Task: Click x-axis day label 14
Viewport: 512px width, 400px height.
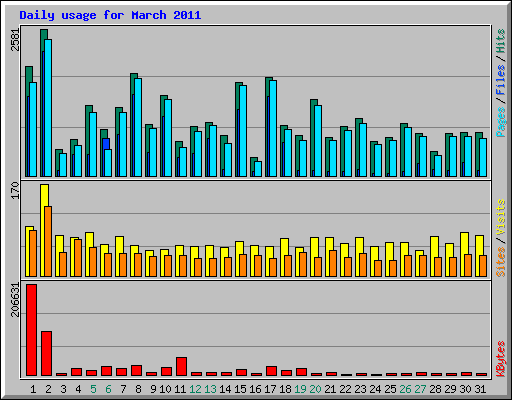Action: (225, 389)
